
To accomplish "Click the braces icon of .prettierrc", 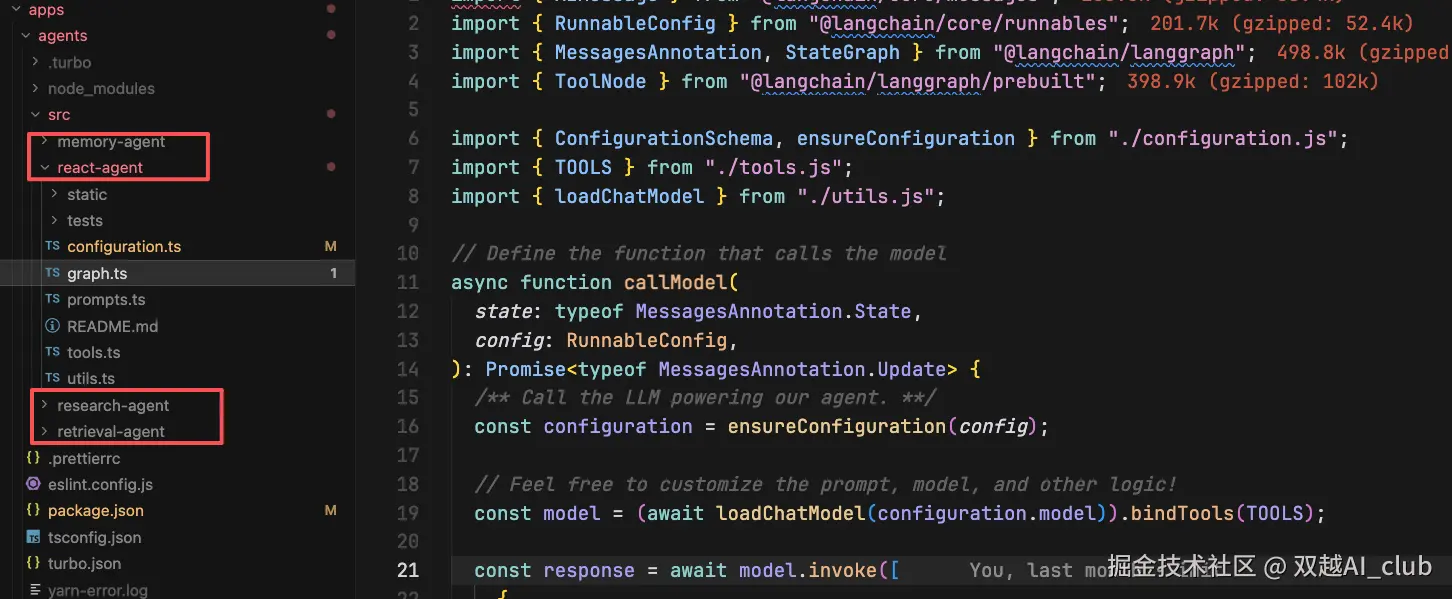I will click(33, 458).
